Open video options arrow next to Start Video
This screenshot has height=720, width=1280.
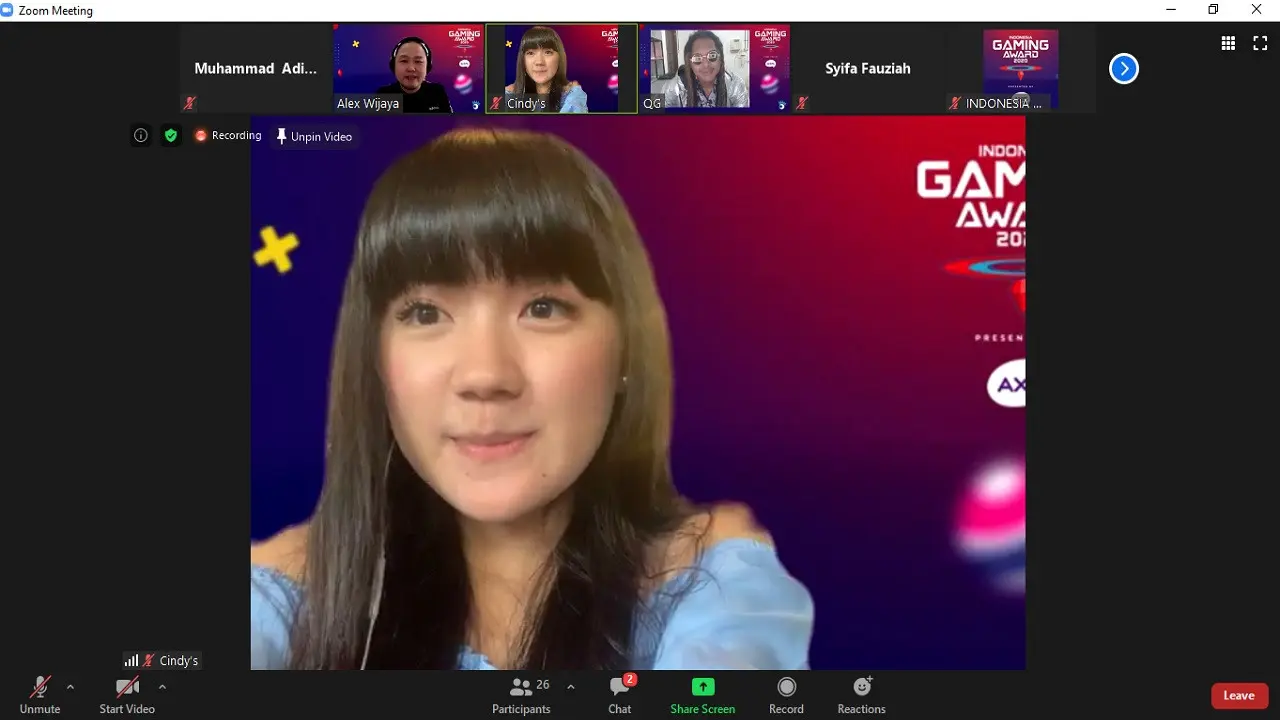point(162,687)
